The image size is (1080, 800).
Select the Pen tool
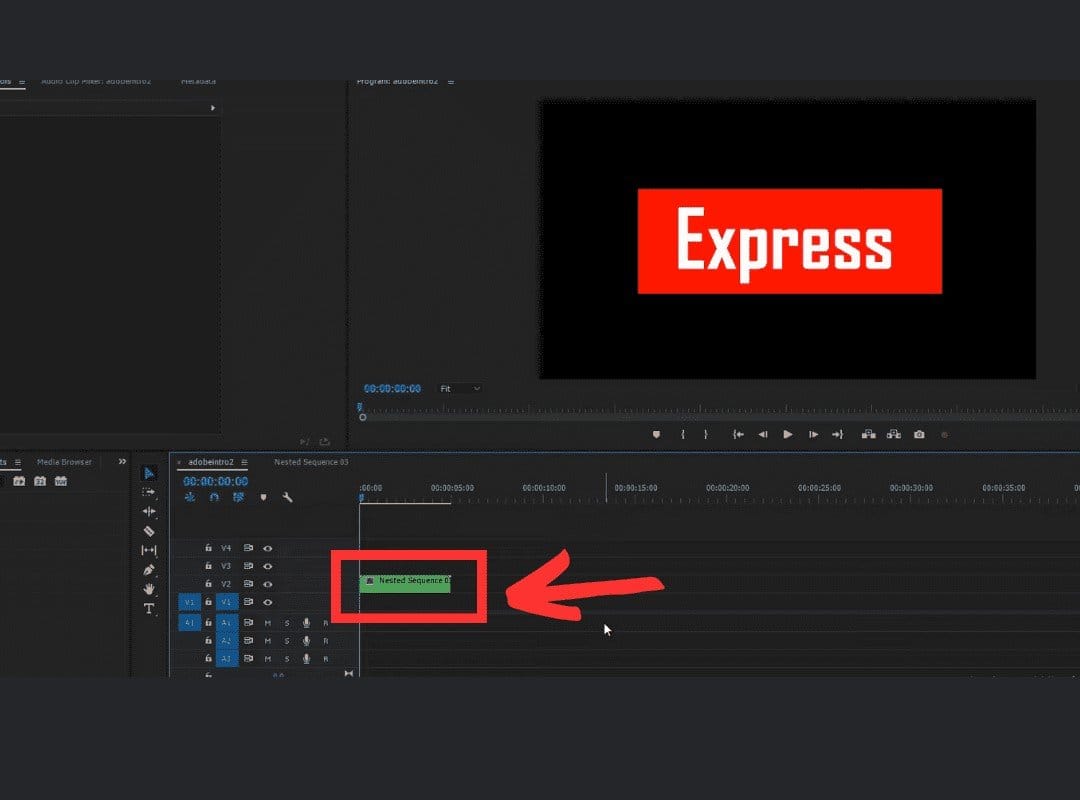[x=150, y=568]
